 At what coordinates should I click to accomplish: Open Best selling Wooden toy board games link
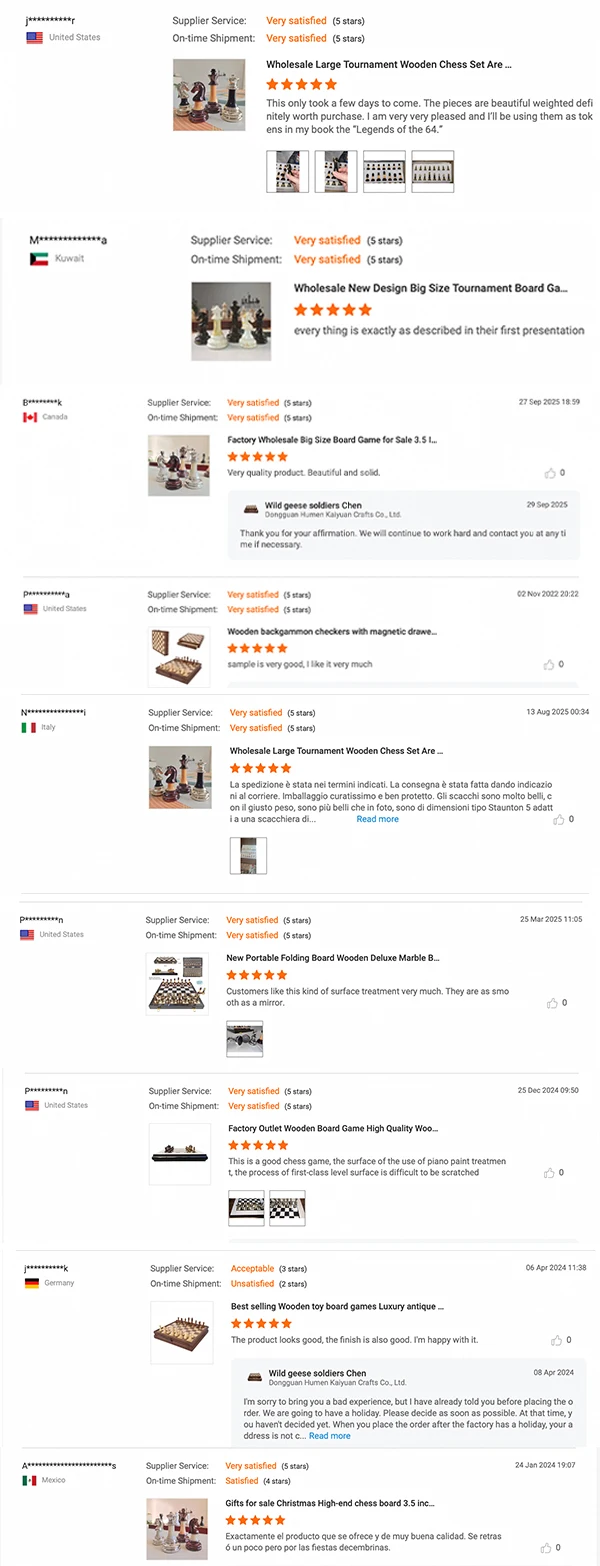(337, 1306)
